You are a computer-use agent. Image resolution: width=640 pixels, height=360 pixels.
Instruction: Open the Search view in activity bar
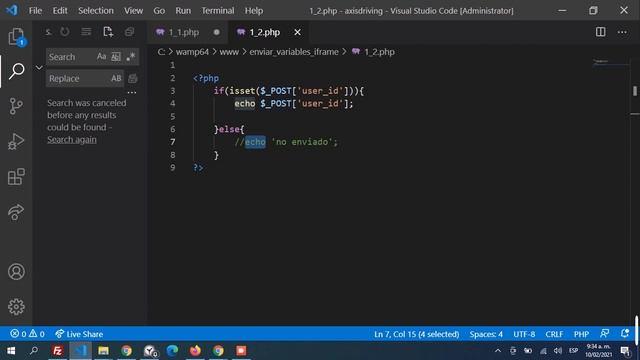click(x=16, y=71)
